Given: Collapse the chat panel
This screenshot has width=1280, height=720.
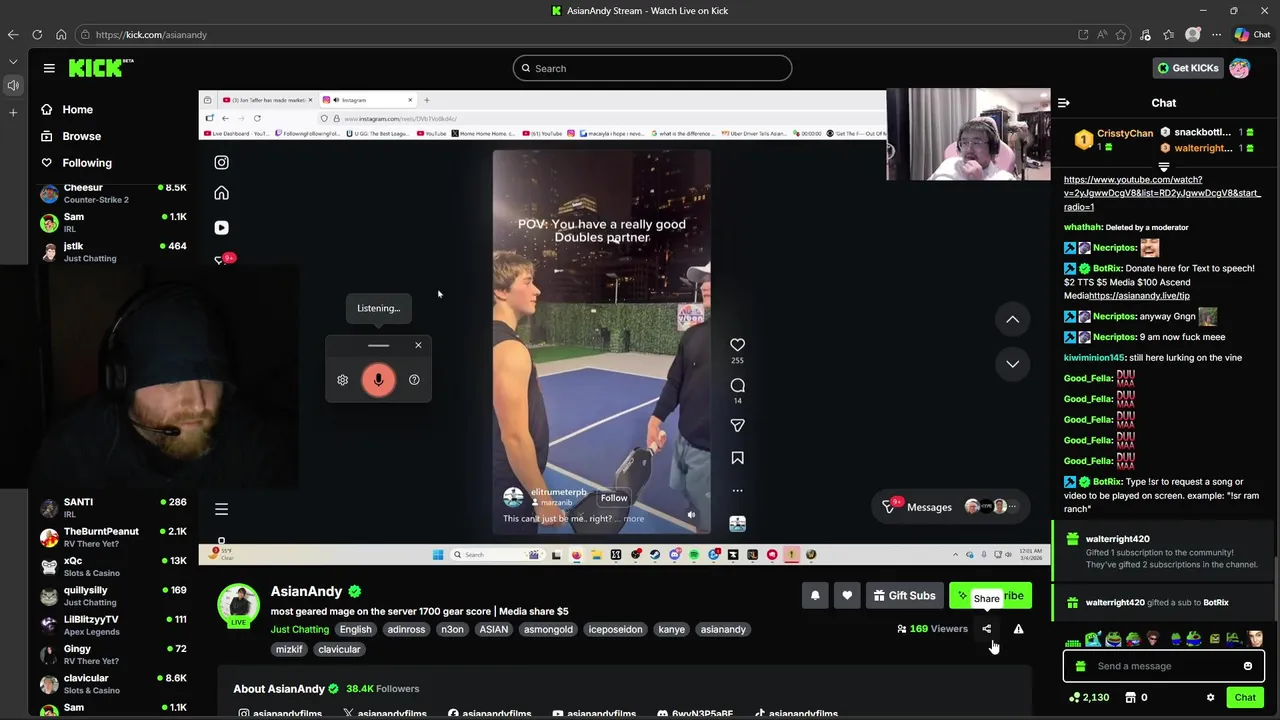Looking at the screenshot, I should click(1064, 103).
